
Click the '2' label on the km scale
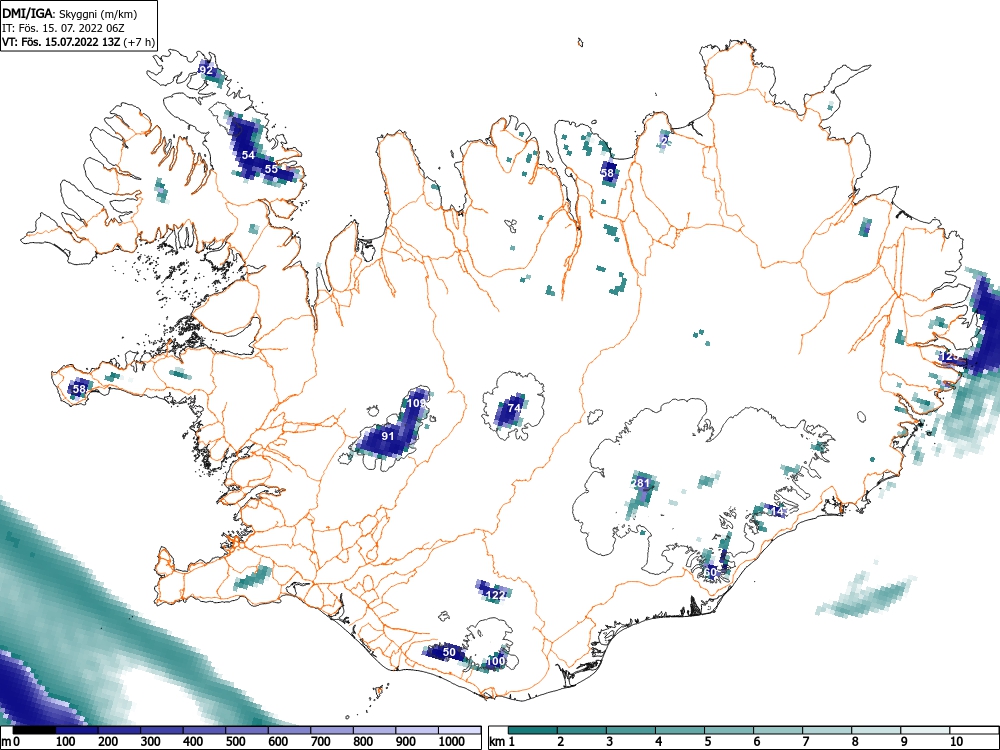point(561,742)
